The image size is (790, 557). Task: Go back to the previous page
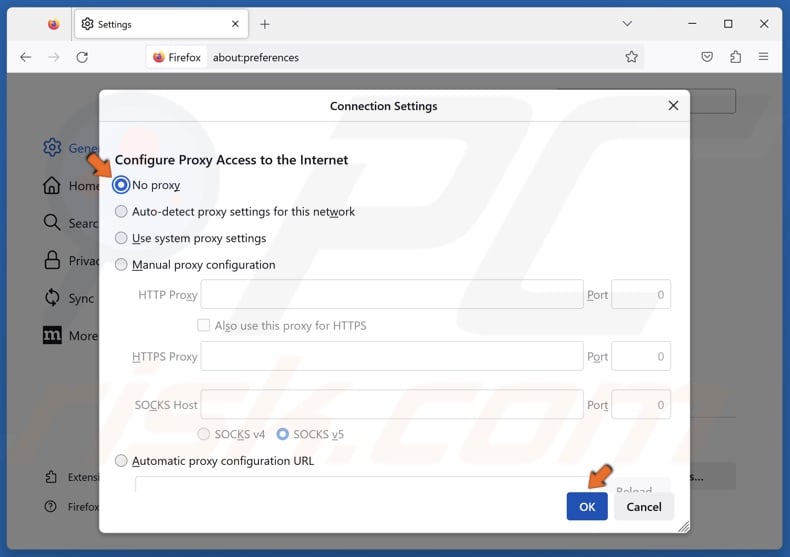(x=26, y=57)
